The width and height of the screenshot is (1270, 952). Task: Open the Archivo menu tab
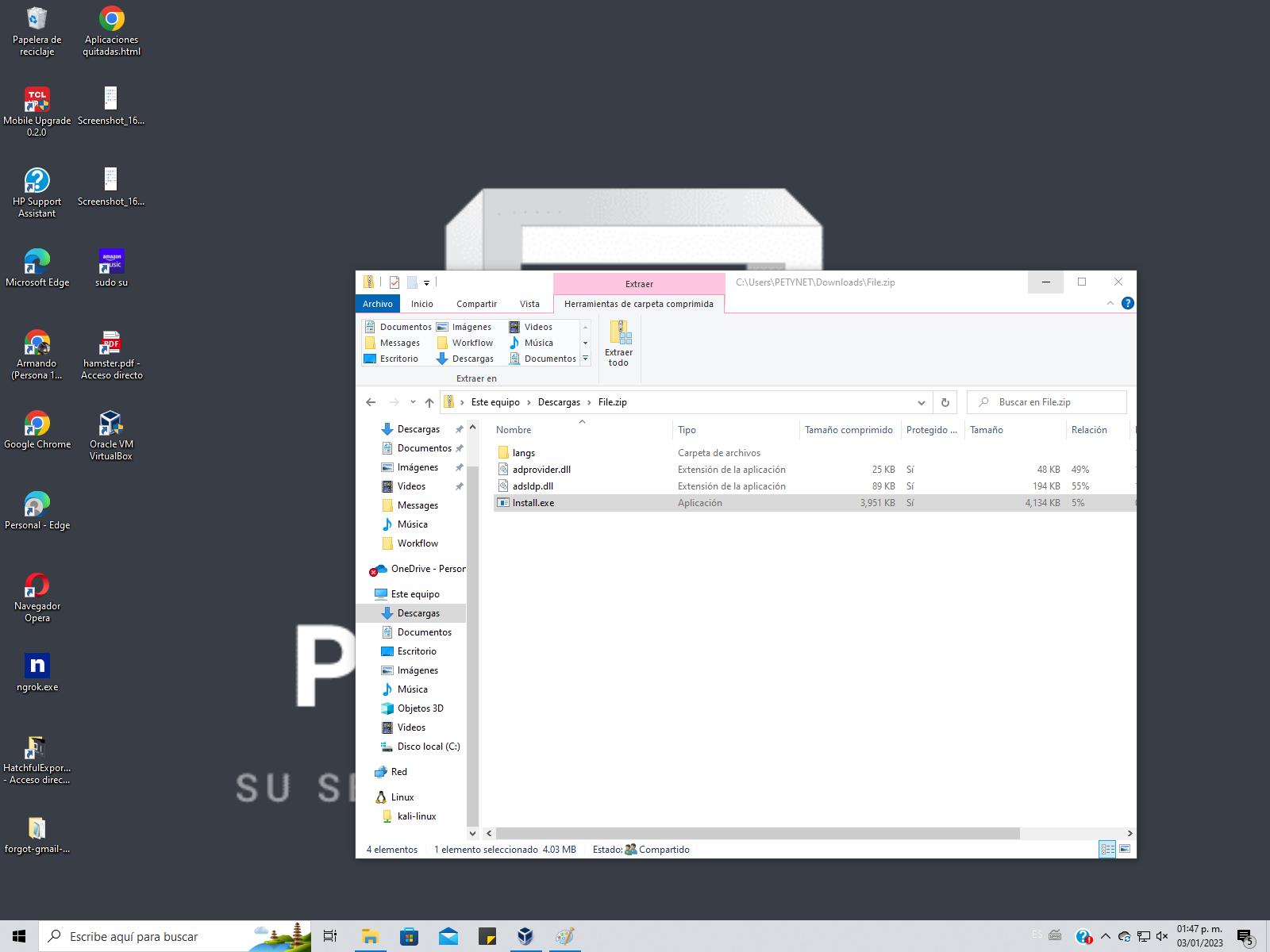pyautogui.click(x=378, y=304)
